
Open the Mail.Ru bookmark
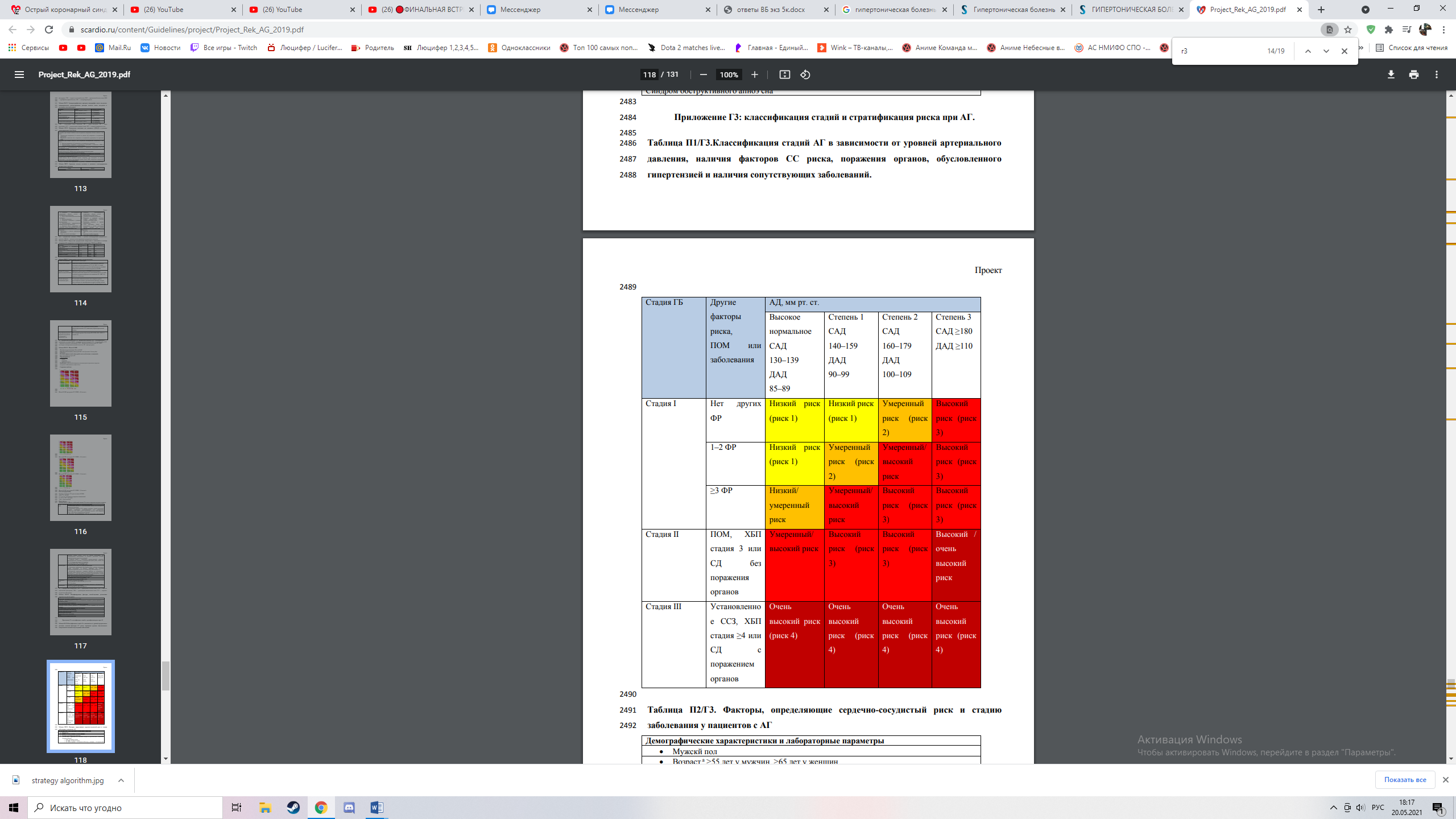[113, 48]
